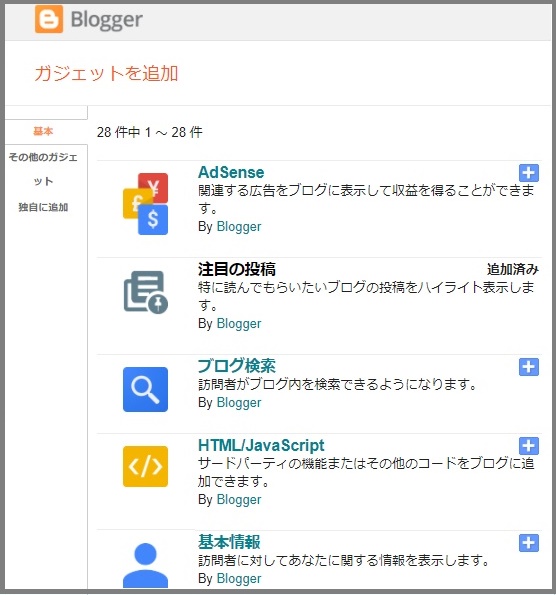Click the blue magnifier blog search icon
556x595 pixels.
pos(145,389)
